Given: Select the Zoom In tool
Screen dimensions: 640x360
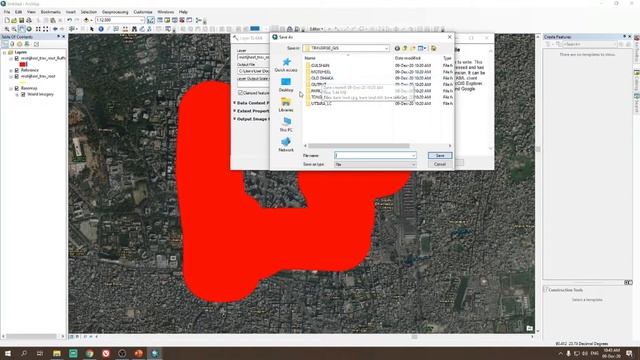Looking at the screenshot, I should coord(7,29).
